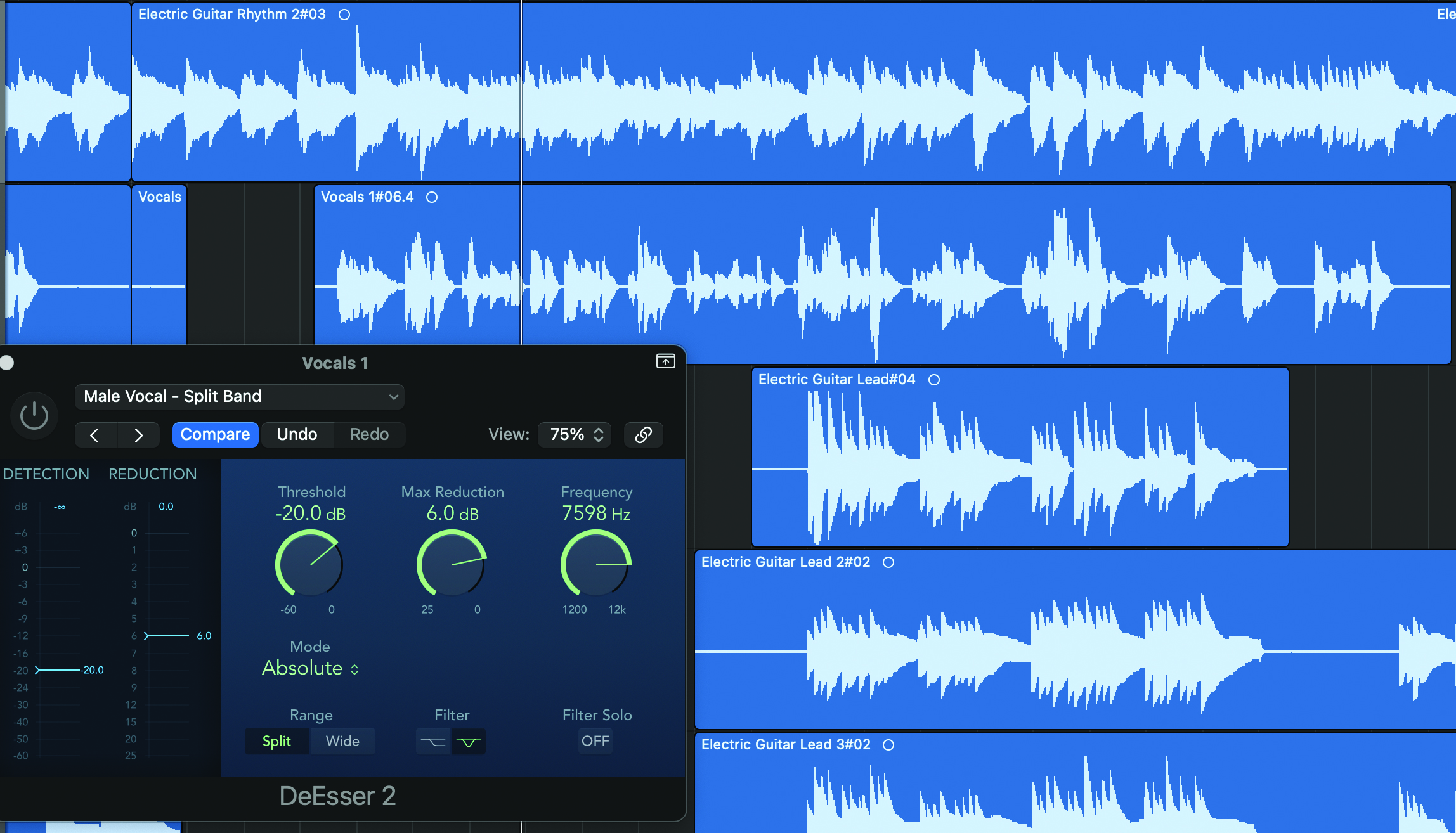The image size is (1456, 833).
Task: Toggle Filter Solo OFF button
Action: coord(595,741)
